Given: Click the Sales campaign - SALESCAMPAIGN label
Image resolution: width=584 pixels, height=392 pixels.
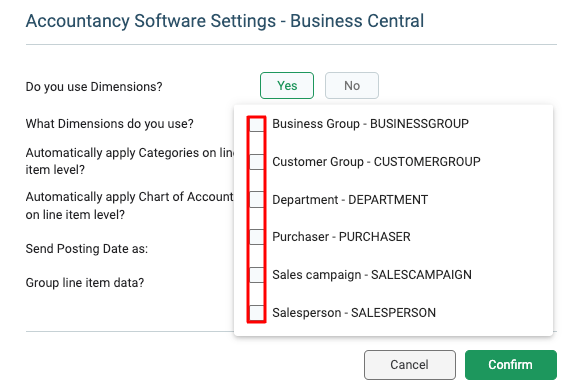Looking at the screenshot, I should (x=372, y=275).
